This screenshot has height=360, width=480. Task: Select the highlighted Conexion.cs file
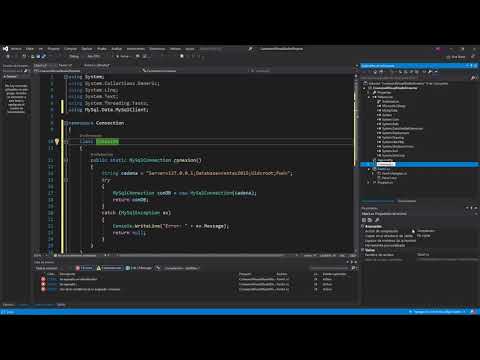(386, 164)
